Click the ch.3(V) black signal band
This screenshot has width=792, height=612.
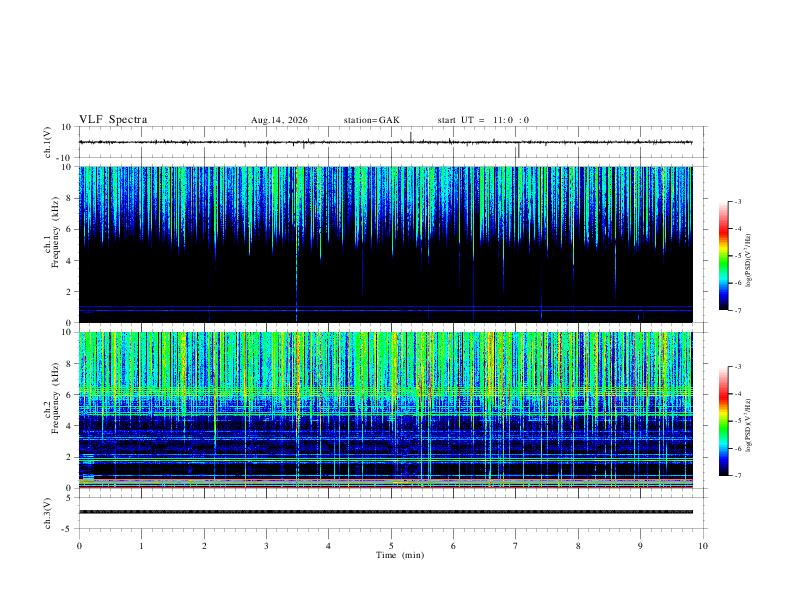(385, 512)
